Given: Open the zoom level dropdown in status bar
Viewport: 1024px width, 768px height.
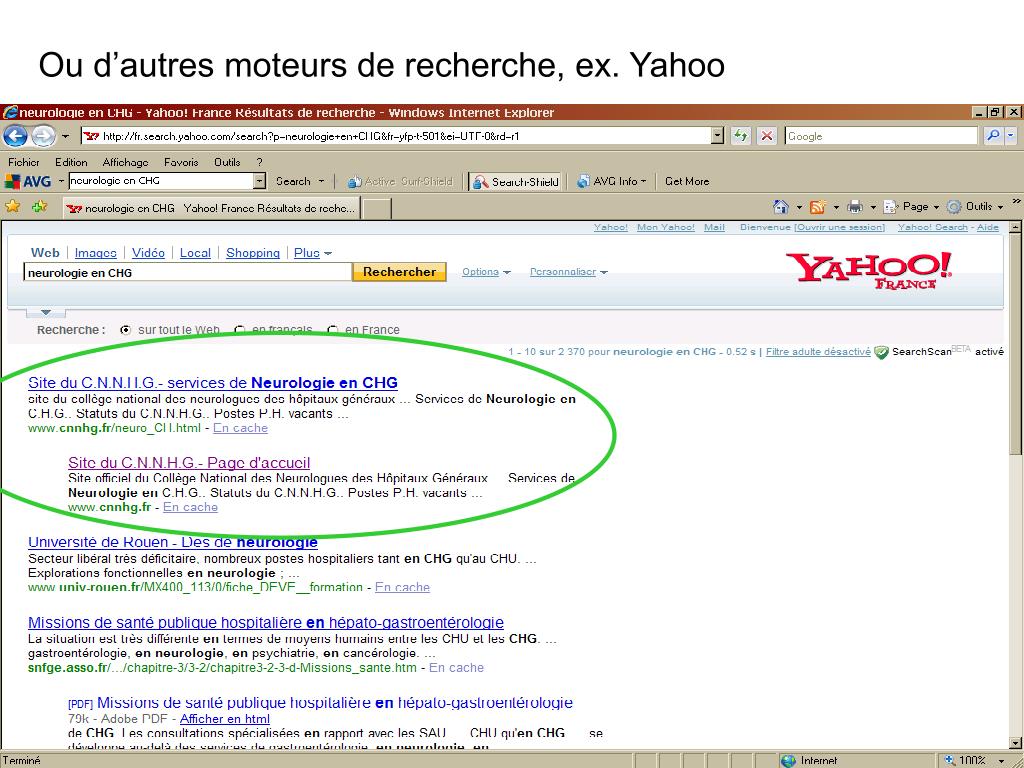Looking at the screenshot, I should pyautogui.click(x=1002, y=761).
